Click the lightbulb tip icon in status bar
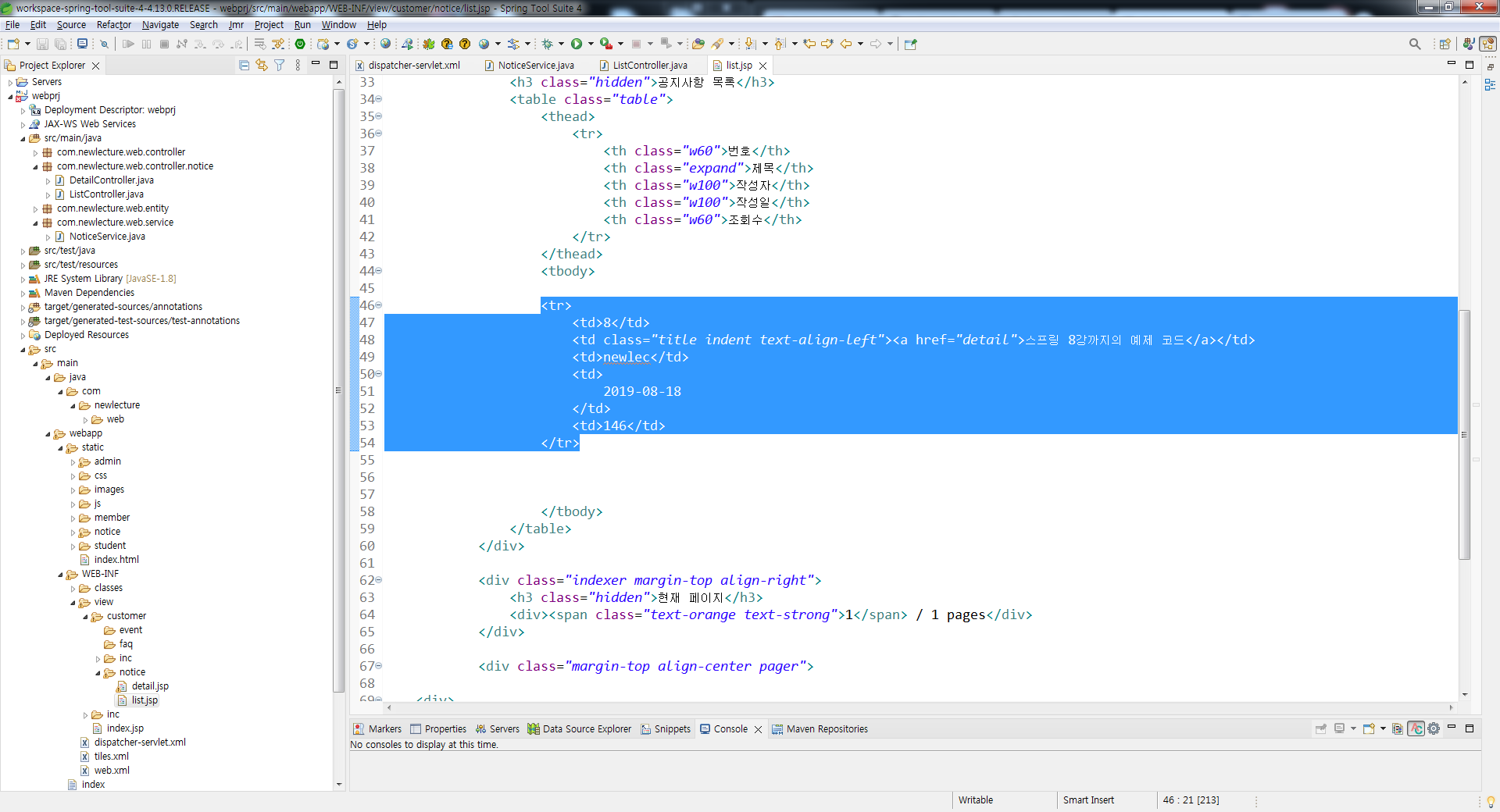This screenshot has width=1500, height=812. coord(1491,802)
